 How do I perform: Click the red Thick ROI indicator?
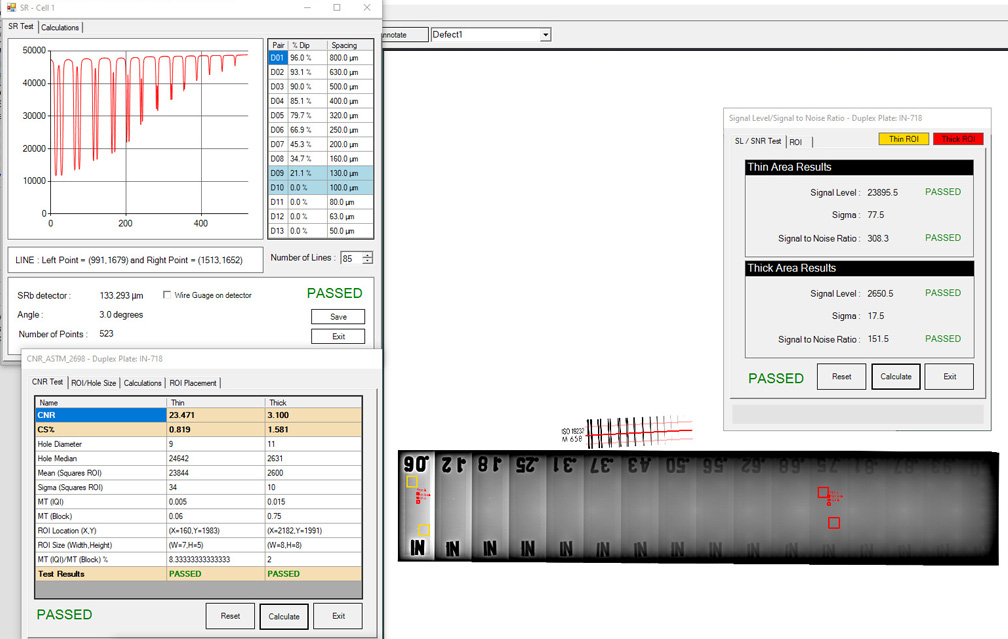point(958,140)
